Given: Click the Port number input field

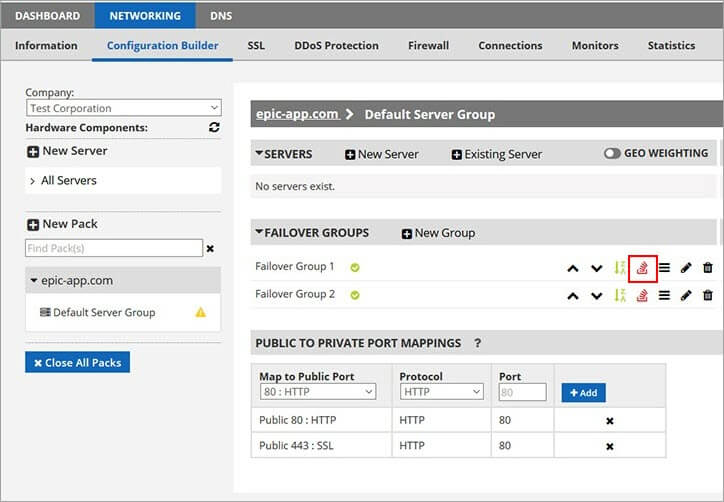Looking at the screenshot, I should coord(522,393).
